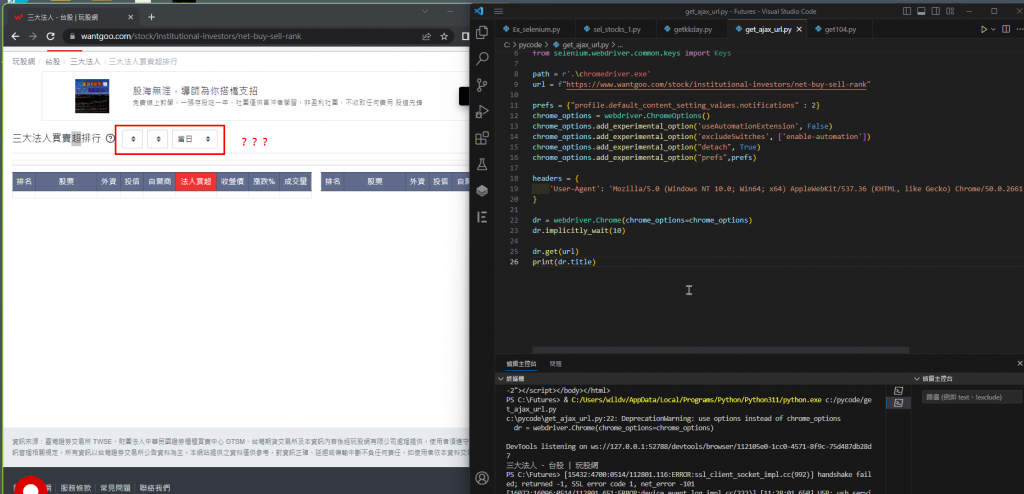Toggle panel layout icon in title bar
Screen dimensions: 1024x494
point(921,11)
